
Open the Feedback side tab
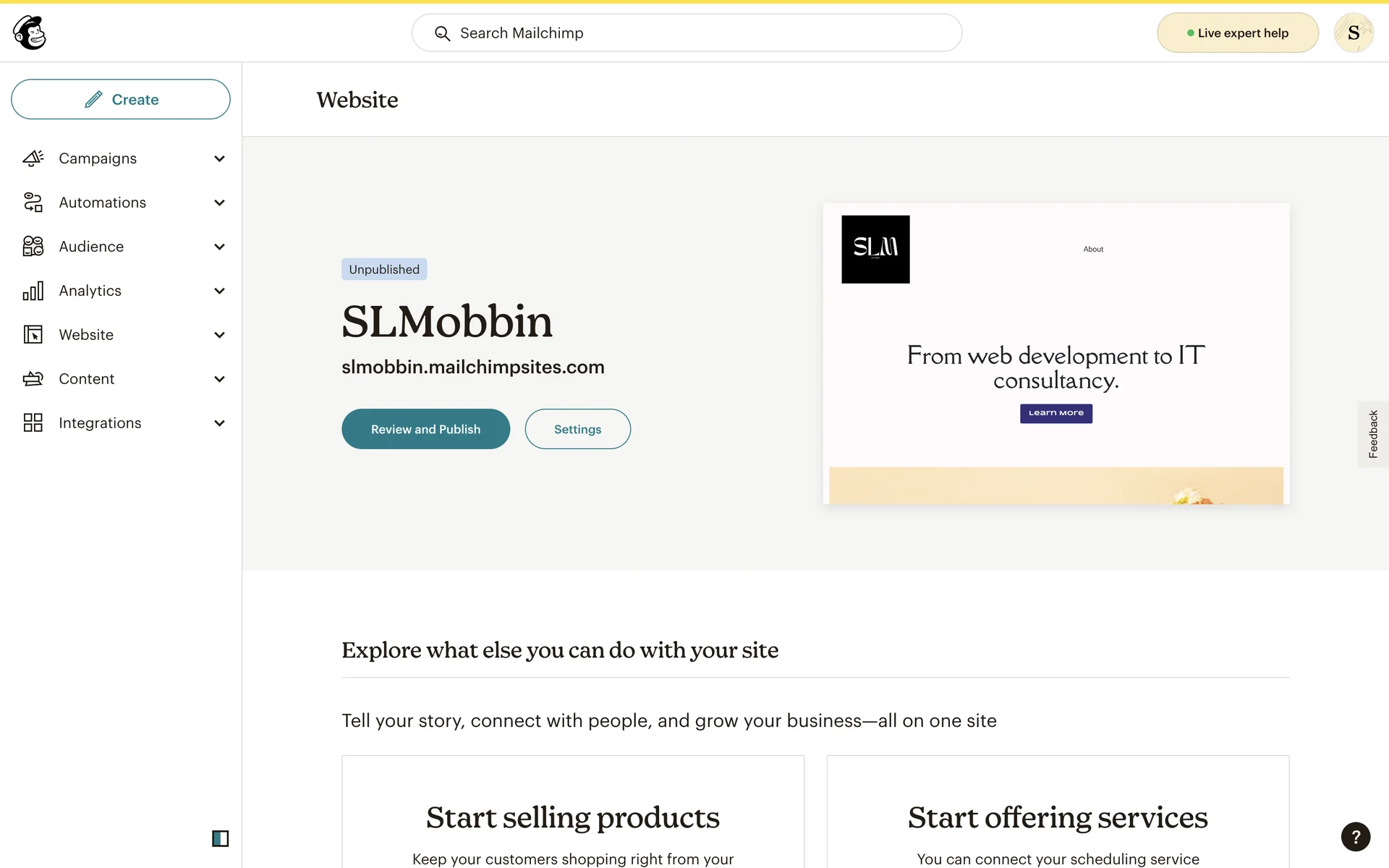(x=1372, y=434)
